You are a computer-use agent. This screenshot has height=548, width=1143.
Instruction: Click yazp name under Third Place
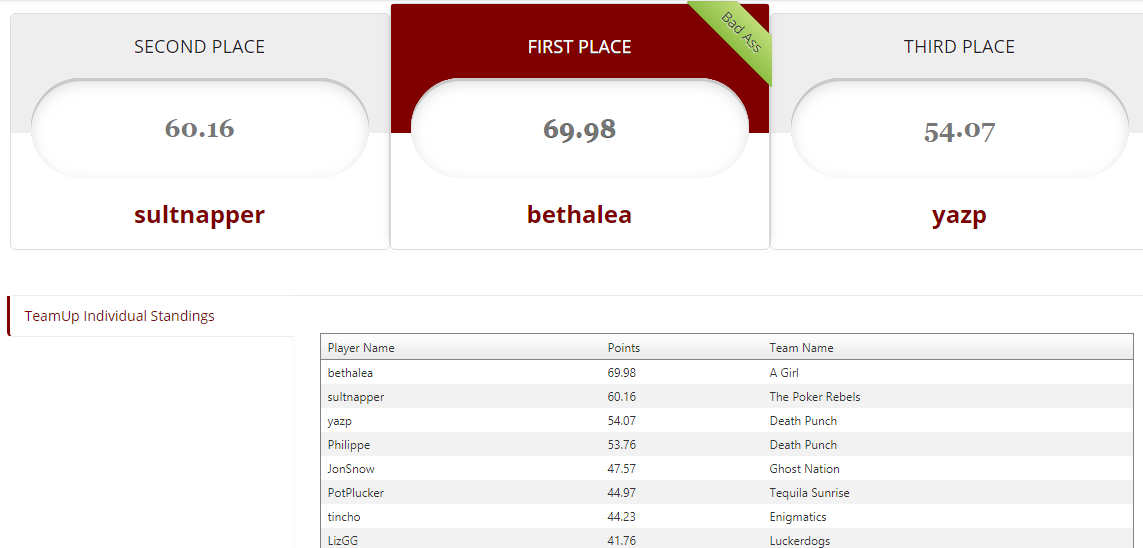pos(959,216)
